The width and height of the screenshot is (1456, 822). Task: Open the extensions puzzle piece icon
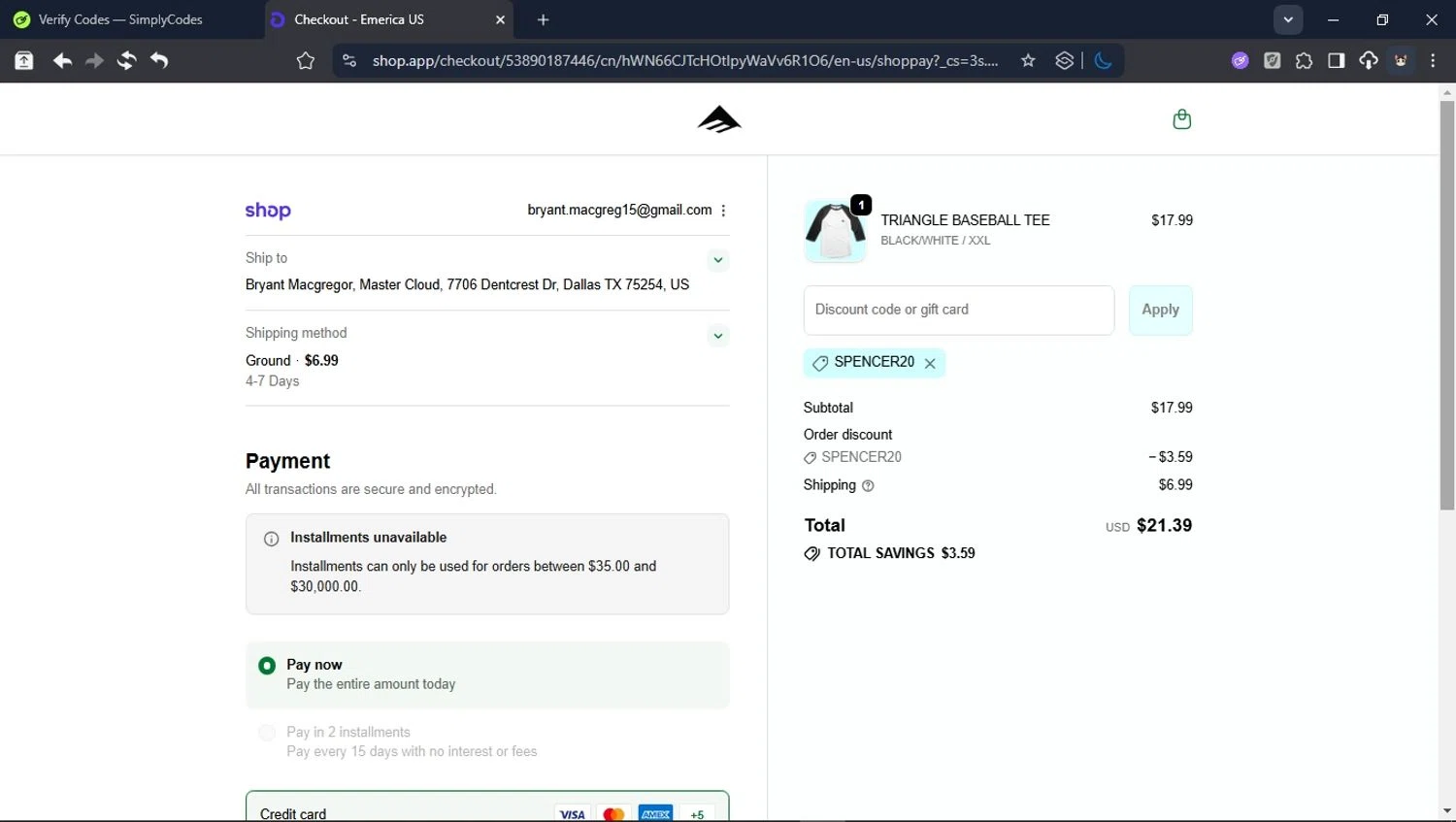click(x=1304, y=60)
